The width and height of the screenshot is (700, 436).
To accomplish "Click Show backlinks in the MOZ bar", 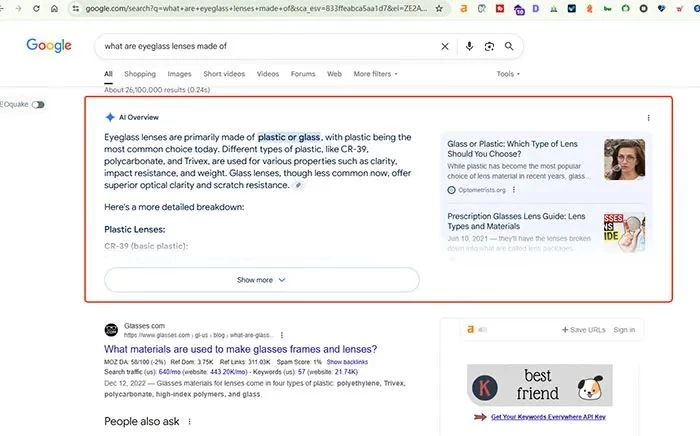I will (347, 362).
